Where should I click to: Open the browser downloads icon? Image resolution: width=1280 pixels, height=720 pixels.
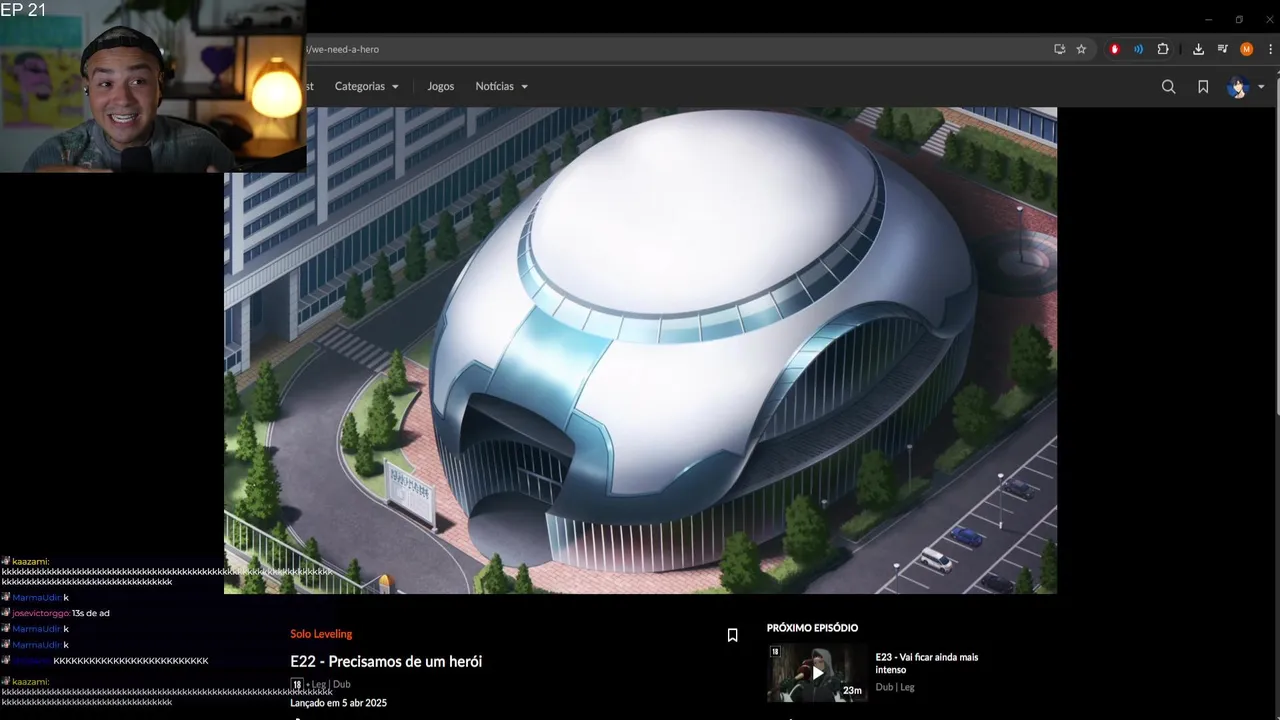coord(1198,49)
